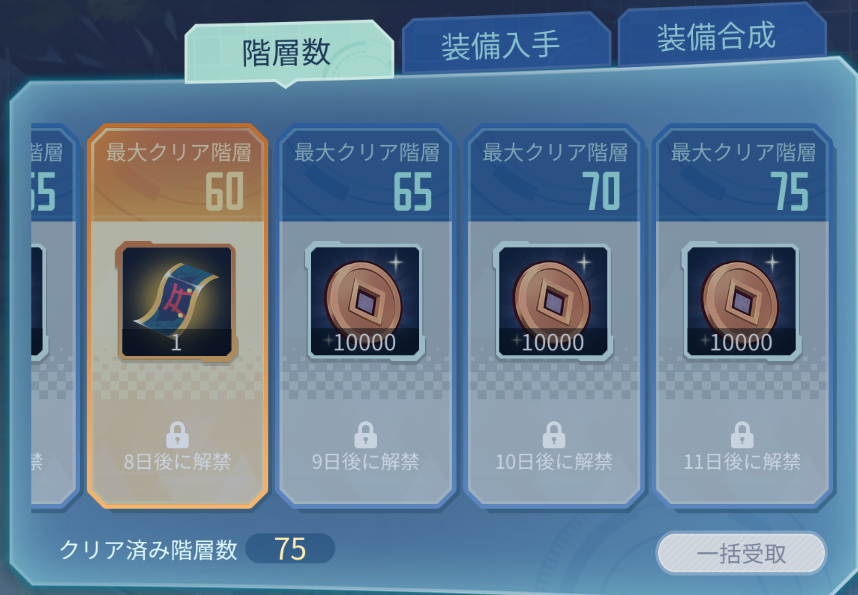The image size is (858, 595).
Task: Click the 10000 coin icon for floor 65
Action: click(365, 302)
